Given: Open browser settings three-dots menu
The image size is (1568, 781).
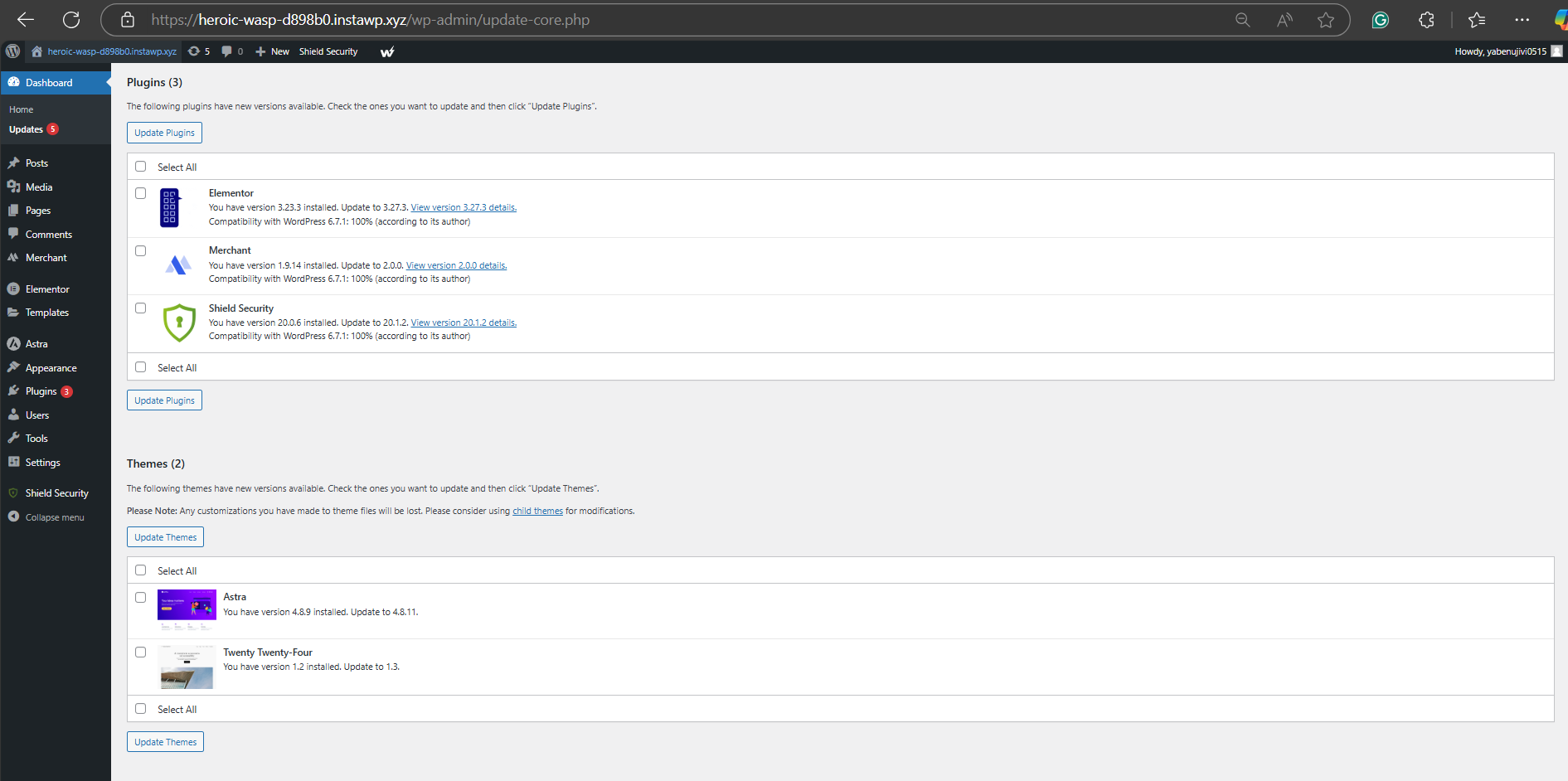Looking at the screenshot, I should click(x=1522, y=20).
